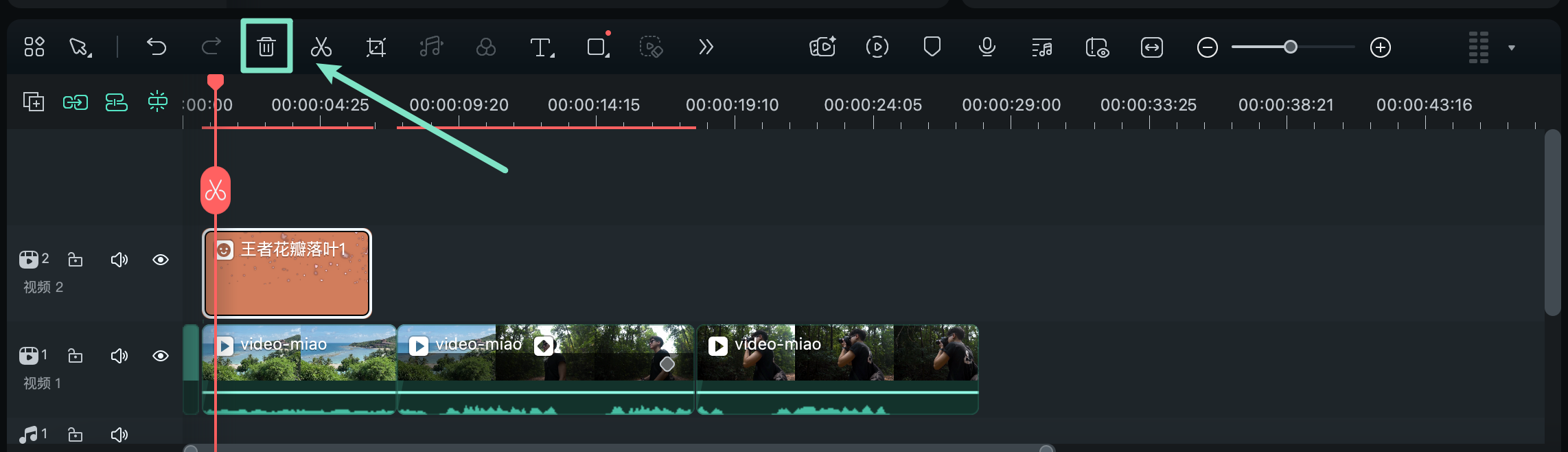Zoom in the timeline with plus button
This screenshot has height=452, width=1568.
click(1380, 47)
